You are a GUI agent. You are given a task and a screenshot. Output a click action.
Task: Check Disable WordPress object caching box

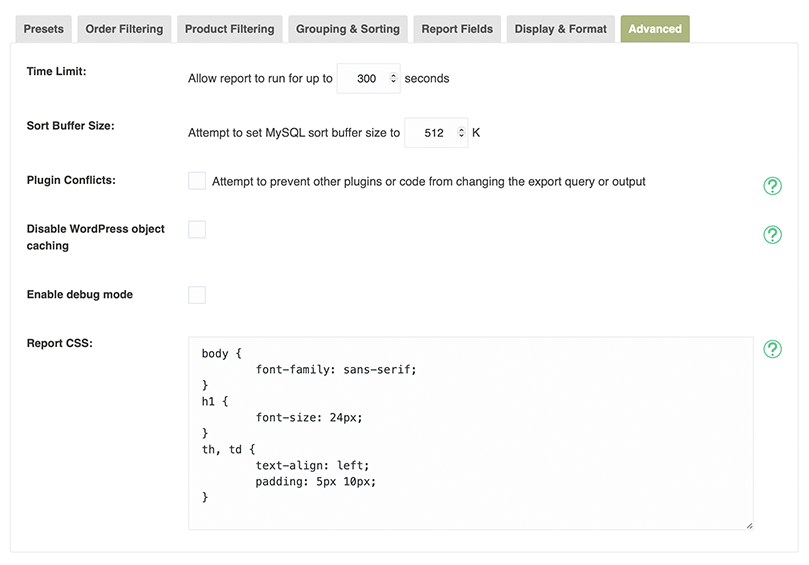coord(197,230)
